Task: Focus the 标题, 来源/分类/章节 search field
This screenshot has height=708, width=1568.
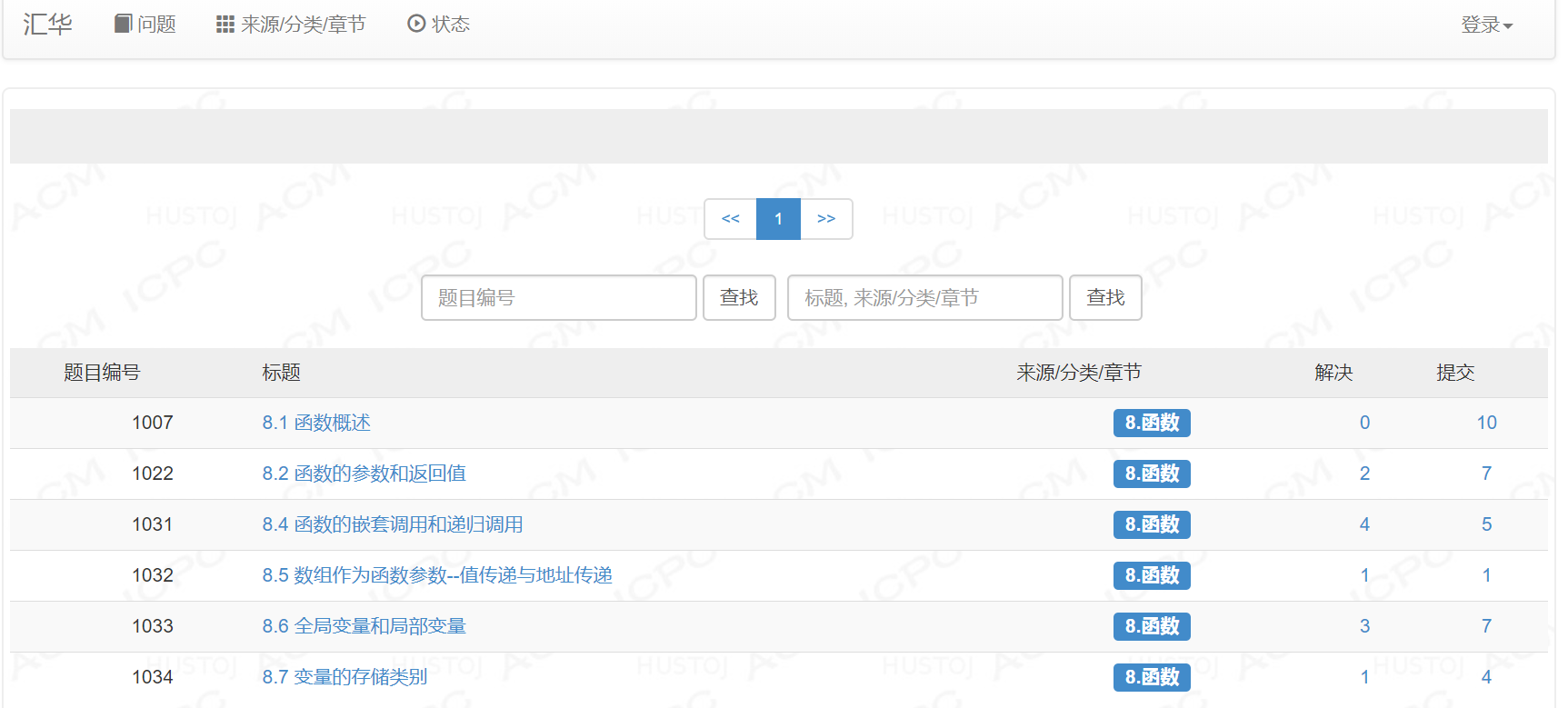Action: coord(924,298)
